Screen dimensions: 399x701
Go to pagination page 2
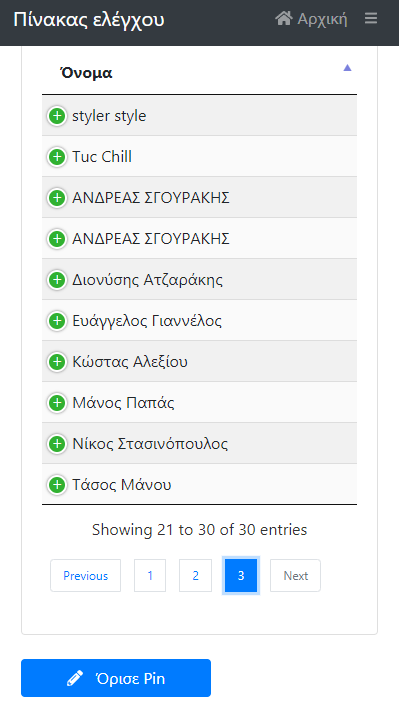(x=195, y=575)
